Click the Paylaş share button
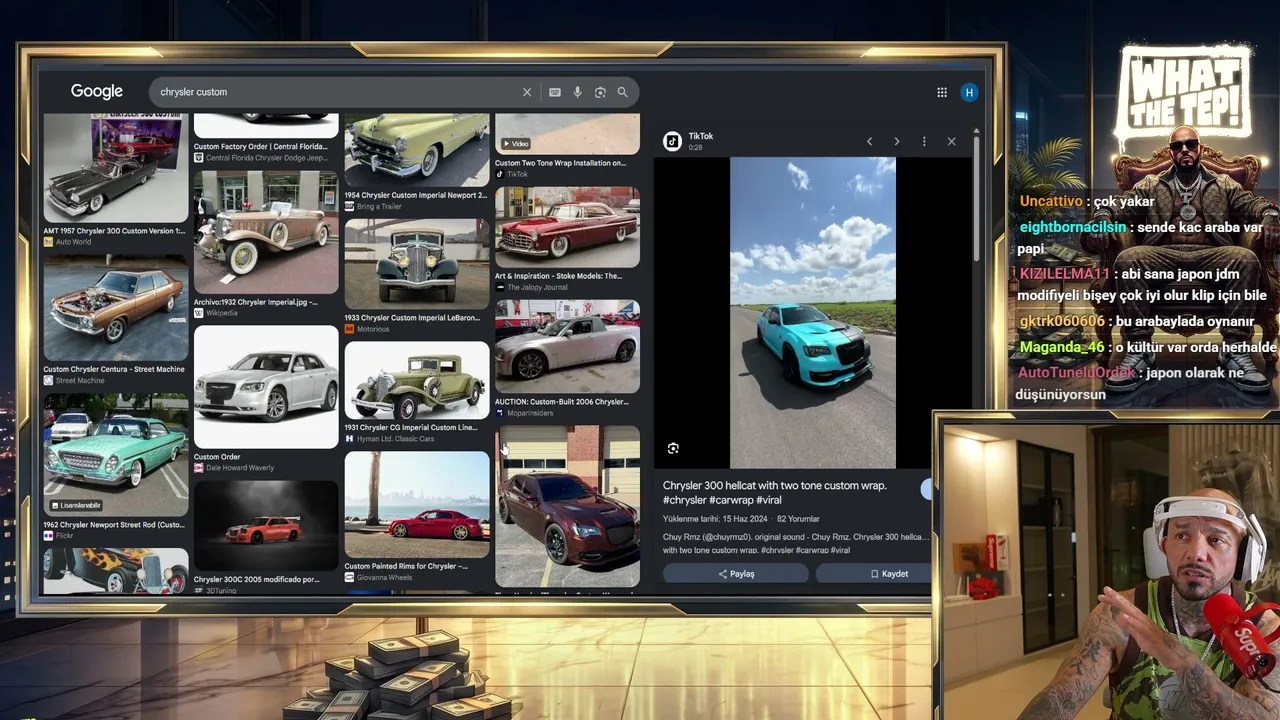Screen dimensions: 1280x720 [736, 574]
